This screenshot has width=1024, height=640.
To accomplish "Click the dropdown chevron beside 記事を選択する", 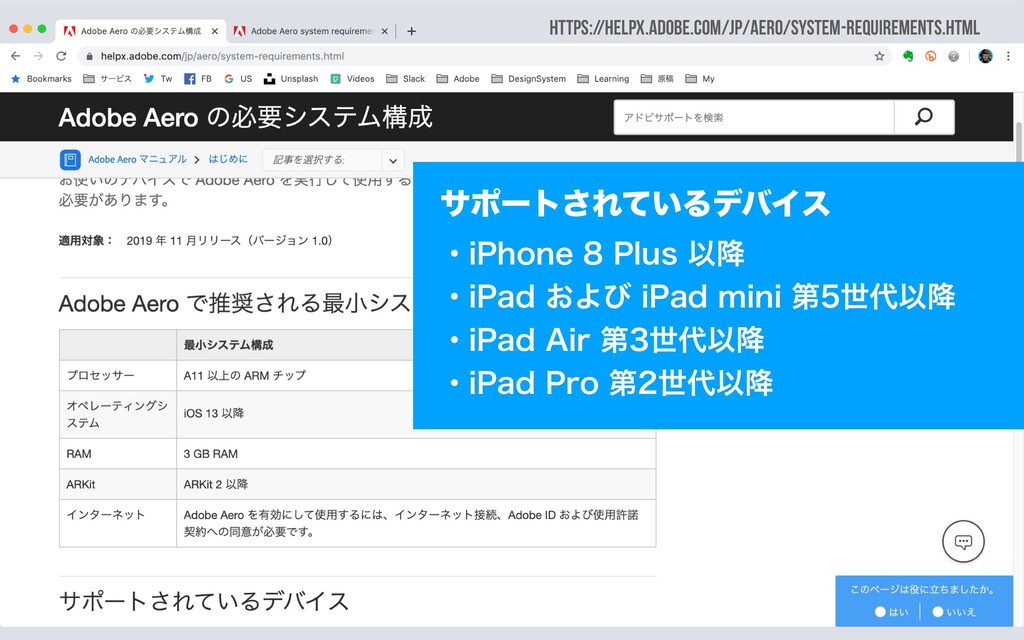I will pos(392,161).
